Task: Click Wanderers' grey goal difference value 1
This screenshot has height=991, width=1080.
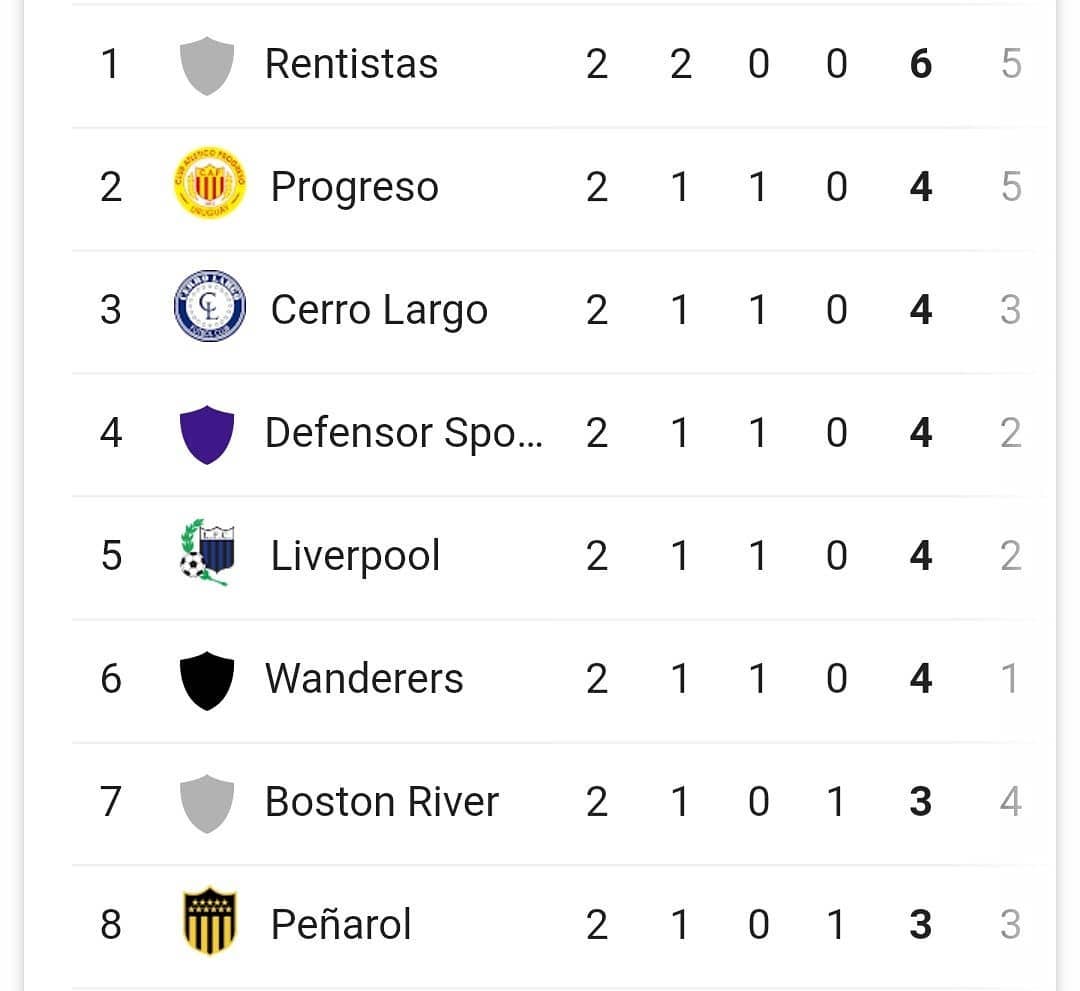Action: (x=1010, y=678)
